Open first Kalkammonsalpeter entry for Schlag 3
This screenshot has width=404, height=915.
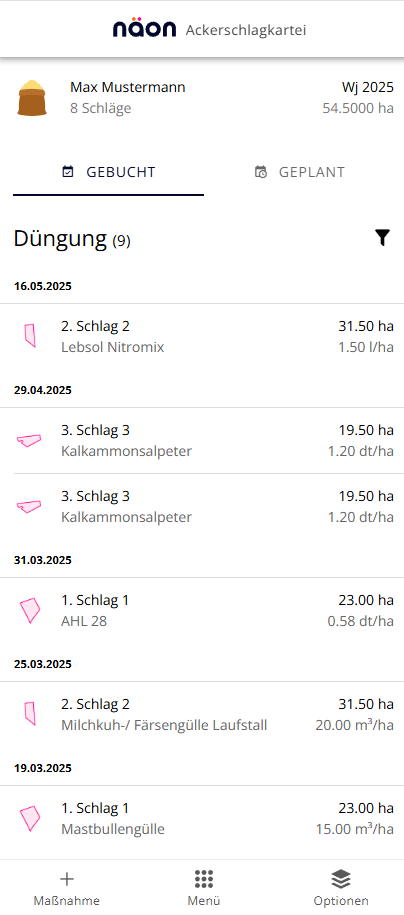coord(202,441)
